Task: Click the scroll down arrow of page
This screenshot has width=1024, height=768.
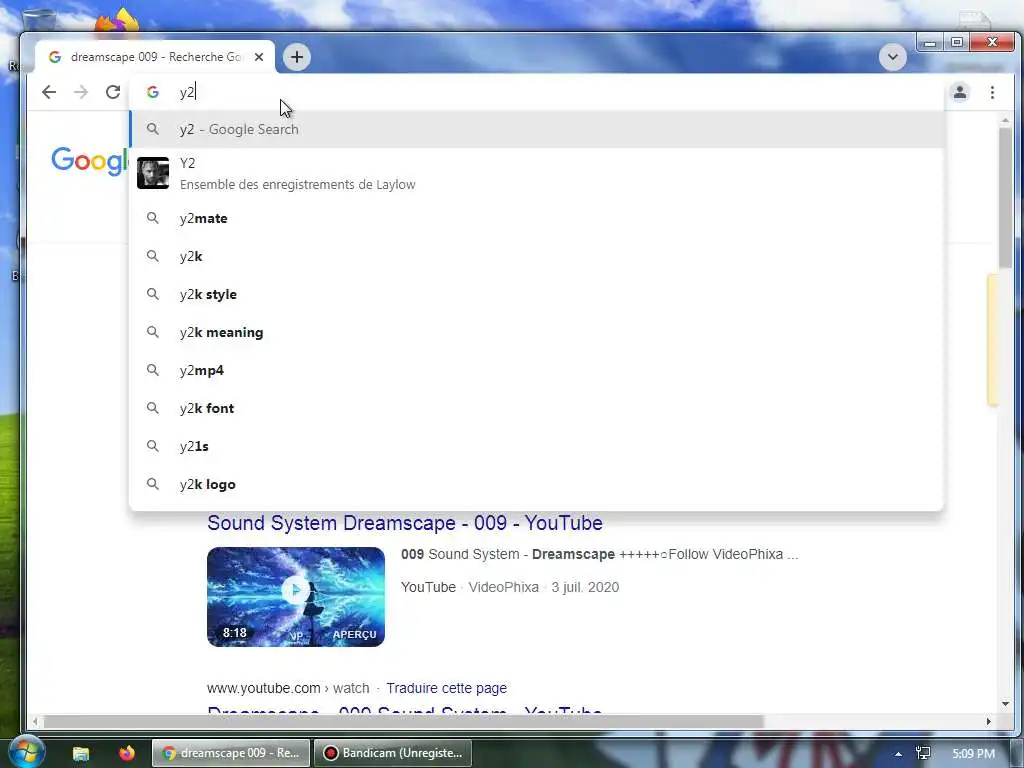Action: point(1005,703)
